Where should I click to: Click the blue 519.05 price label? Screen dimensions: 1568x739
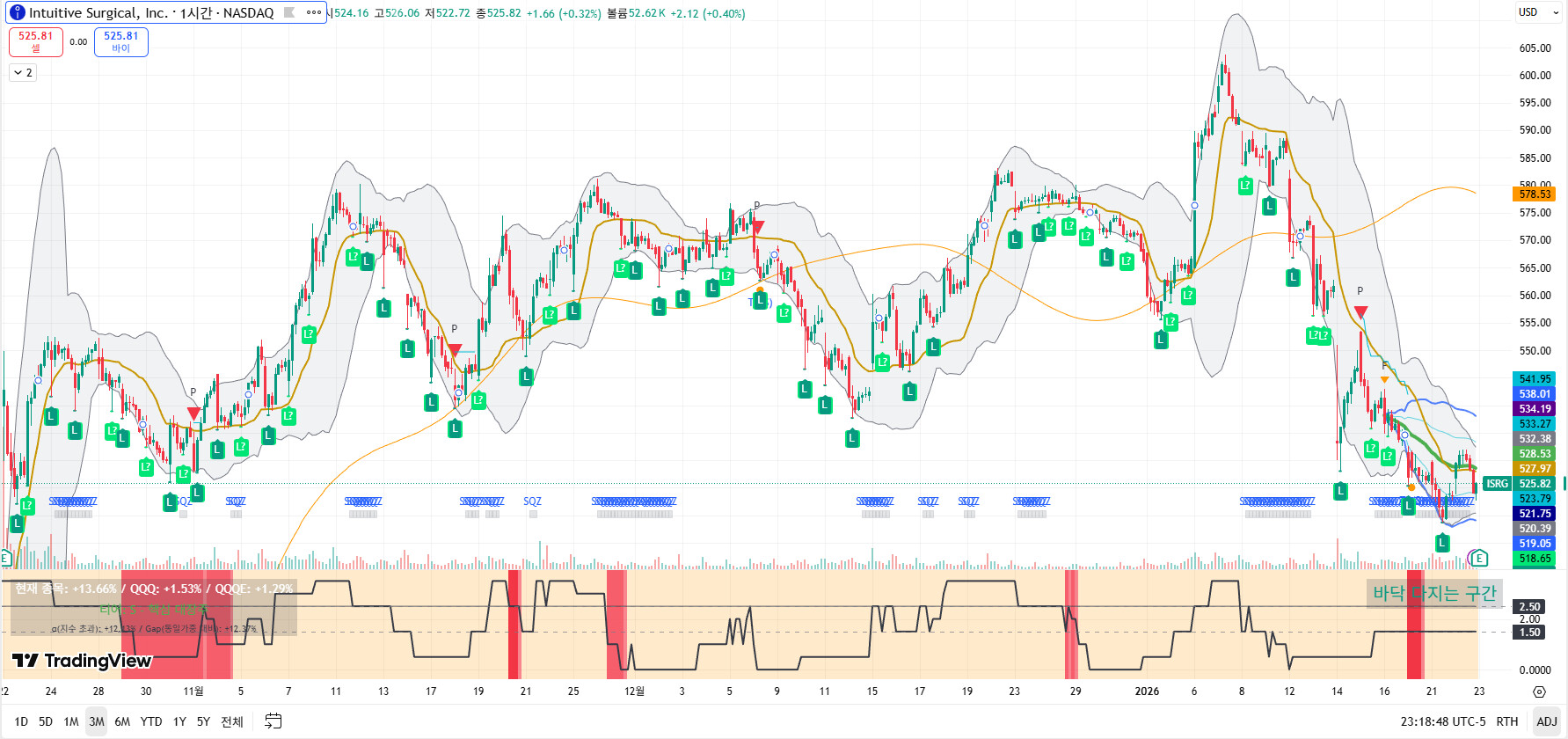click(1535, 544)
